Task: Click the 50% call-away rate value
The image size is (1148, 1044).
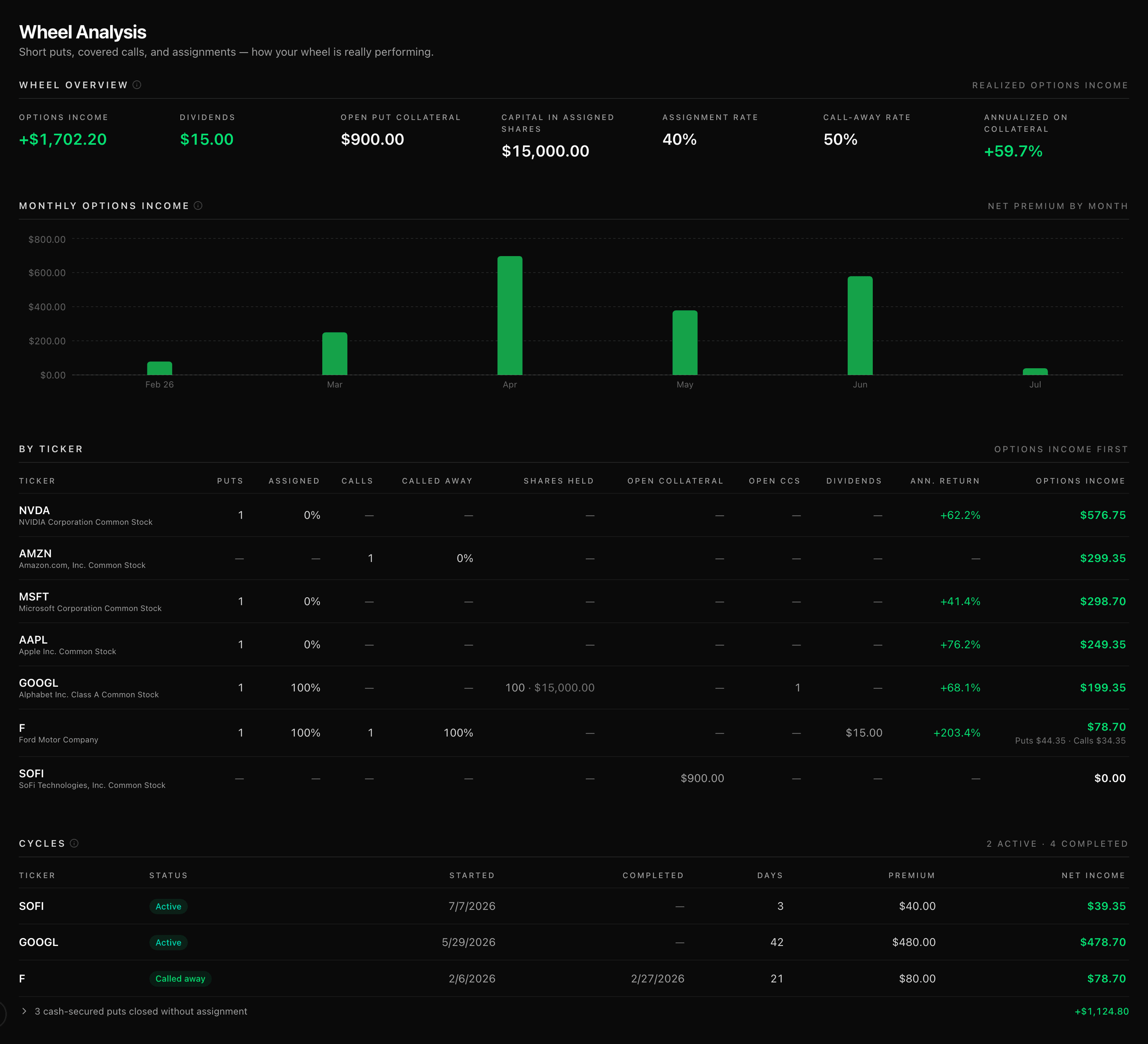Action: 841,140
